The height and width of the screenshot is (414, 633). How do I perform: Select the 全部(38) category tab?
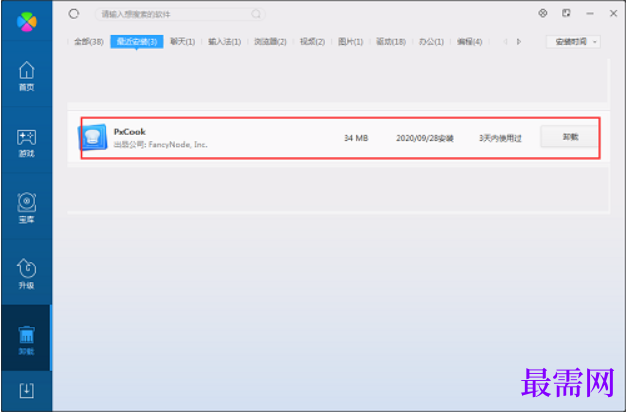(89, 42)
